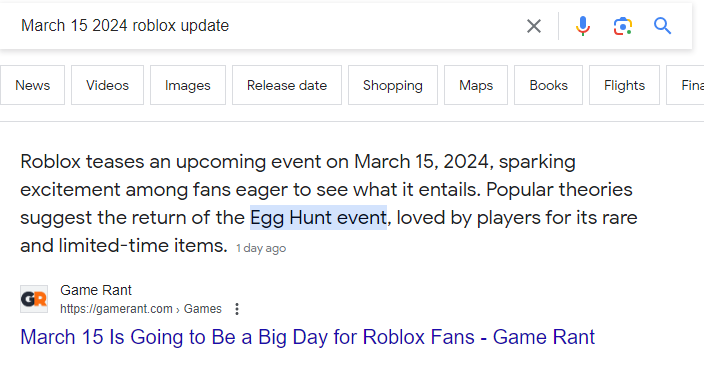Select the Flights filter tab
Viewport: 704px width, 367px height.
tap(624, 85)
